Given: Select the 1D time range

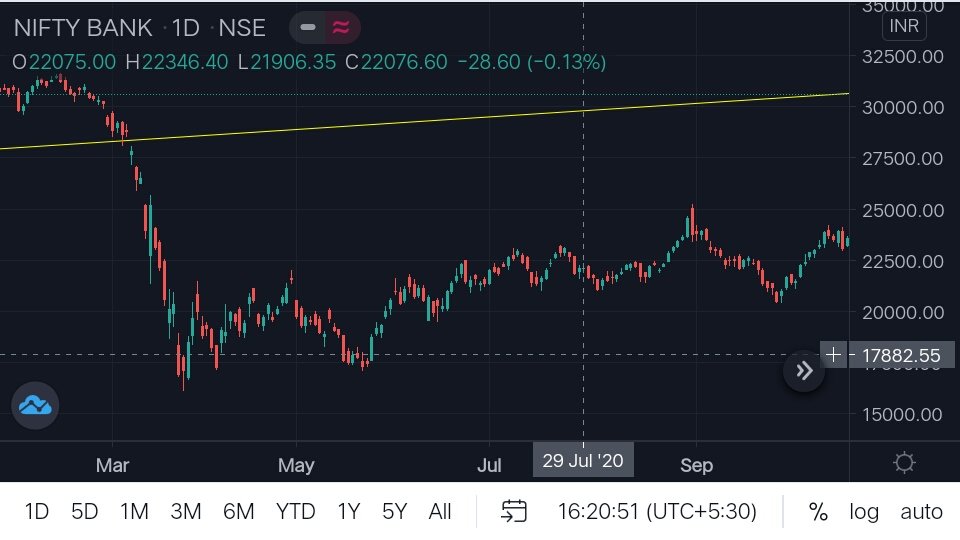Looking at the screenshot, I should click(x=37, y=511).
